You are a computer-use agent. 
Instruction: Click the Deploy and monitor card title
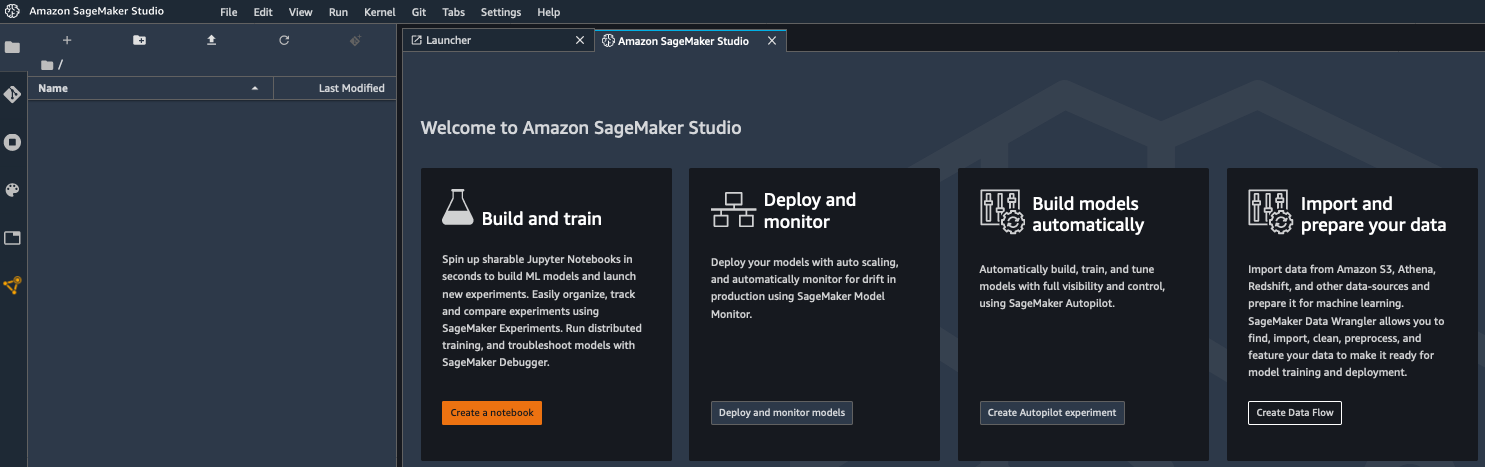click(x=810, y=210)
